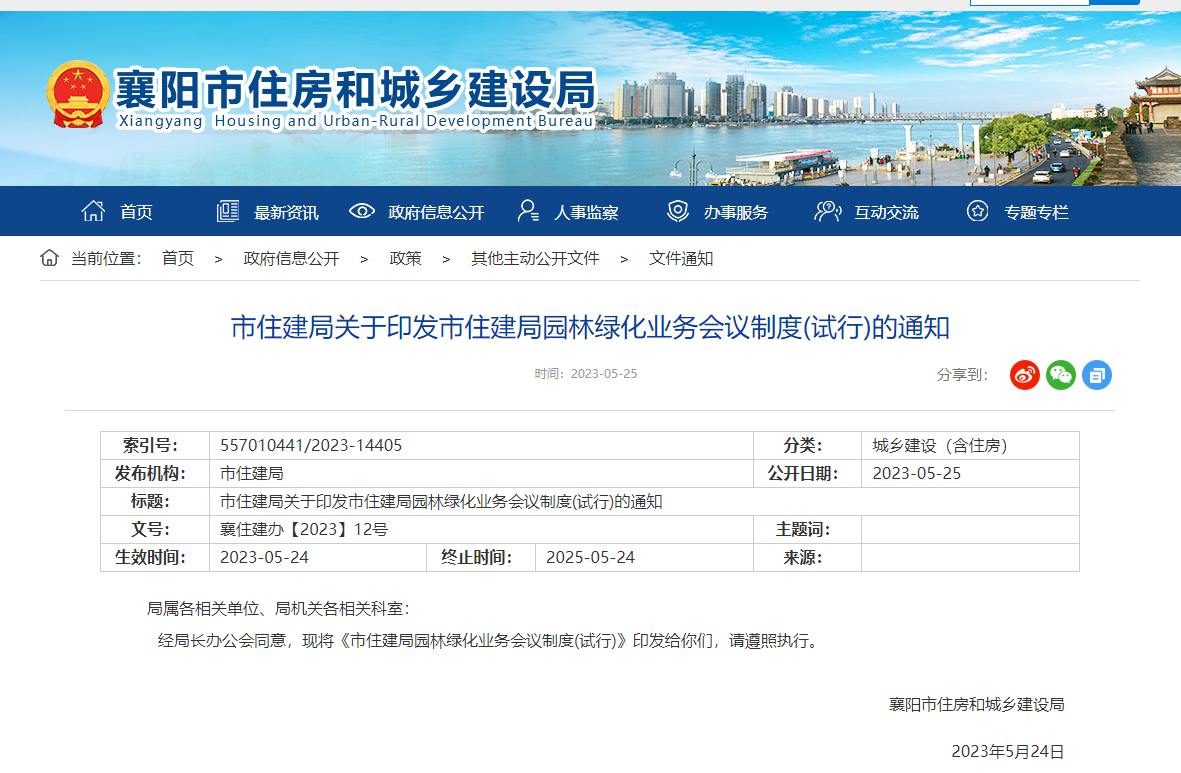The image size is (1181, 773).
Task: Click the people icon beside 互动交流
Action: (827, 211)
